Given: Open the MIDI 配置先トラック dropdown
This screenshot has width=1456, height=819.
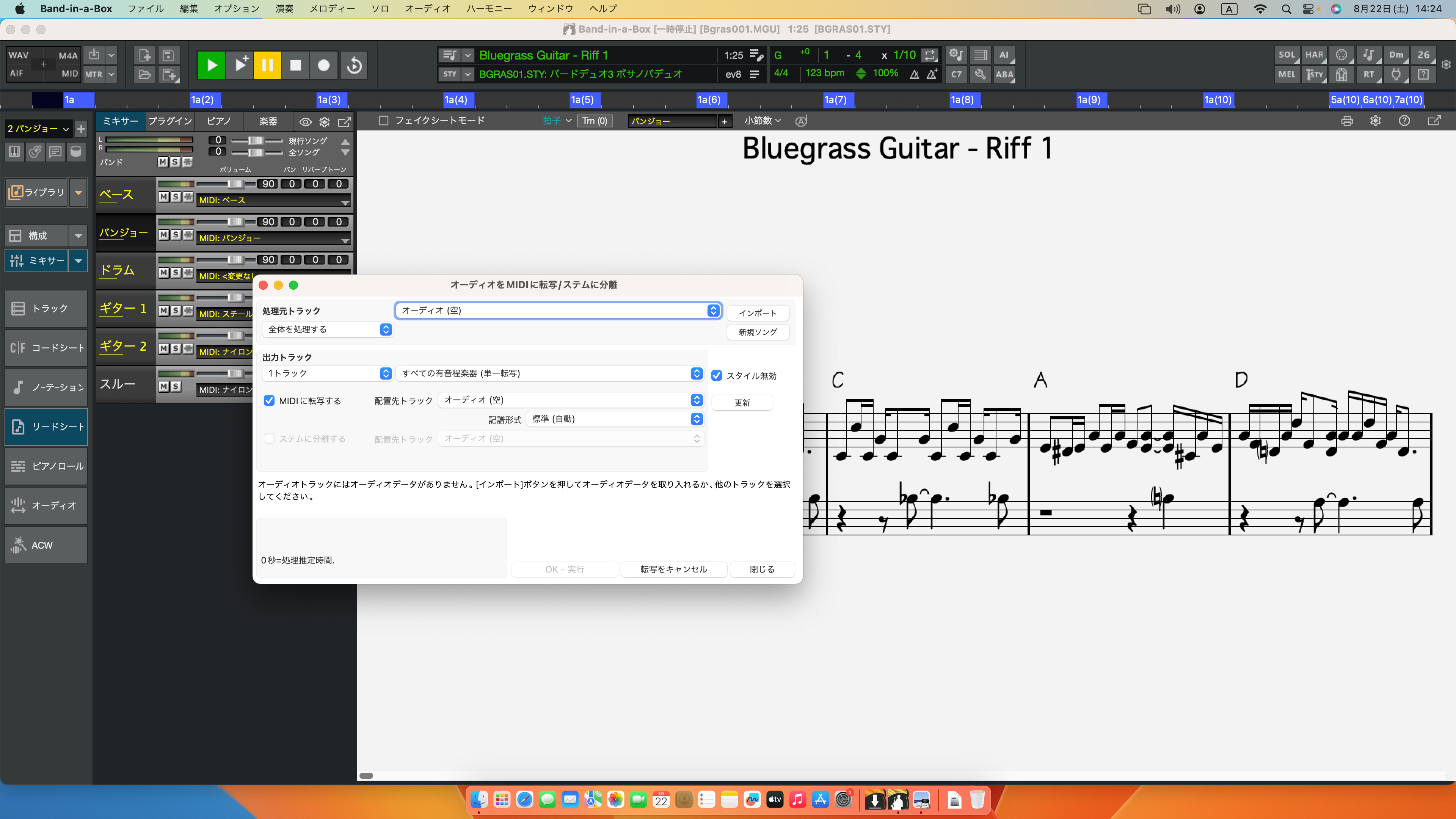Looking at the screenshot, I should point(571,400).
